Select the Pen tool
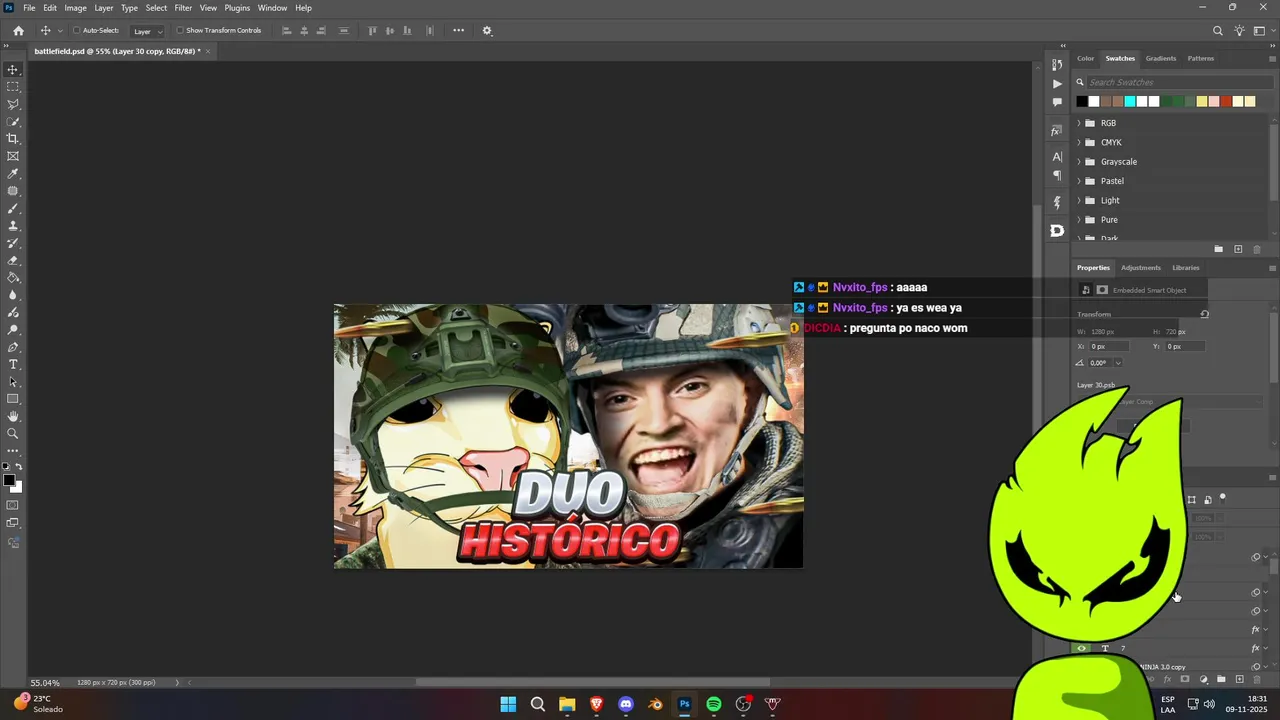1280x720 pixels. (x=13, y=347)
